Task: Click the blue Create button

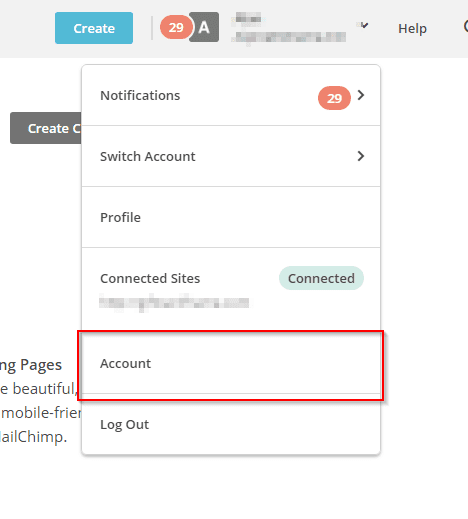Action: 94,28
